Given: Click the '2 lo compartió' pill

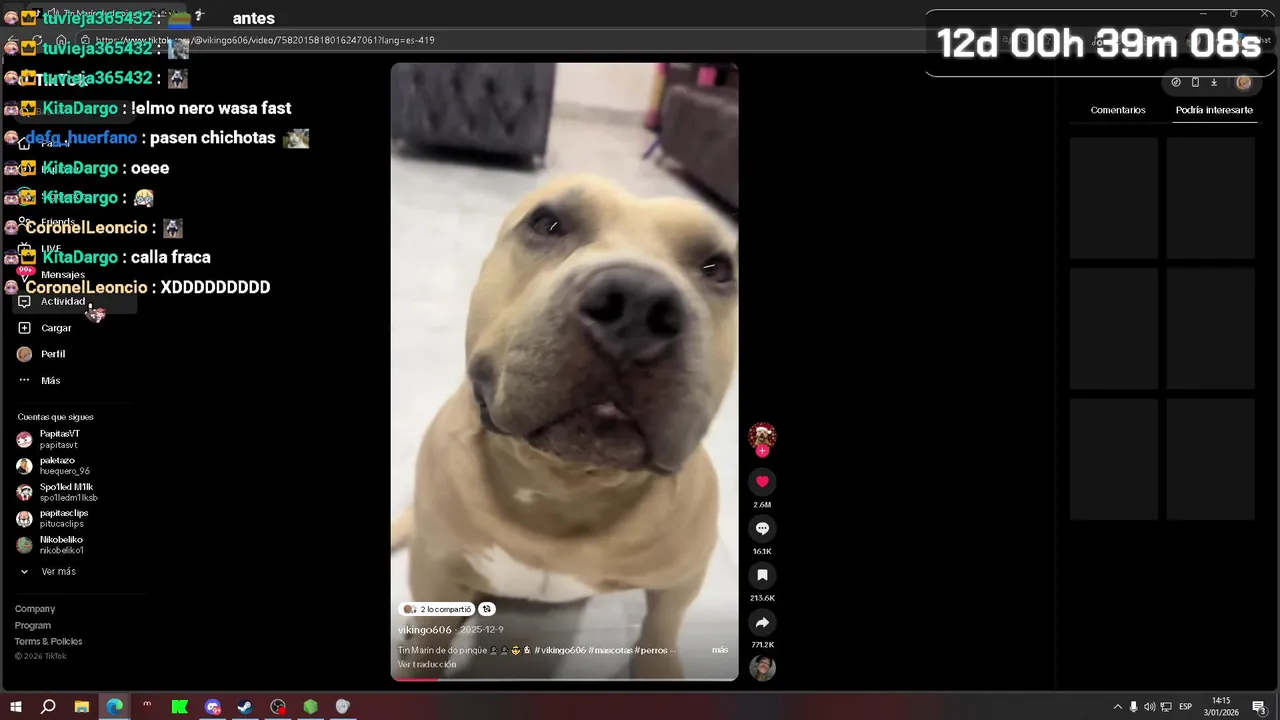Looking at the screenshot, I should click(x=436, y=609).
